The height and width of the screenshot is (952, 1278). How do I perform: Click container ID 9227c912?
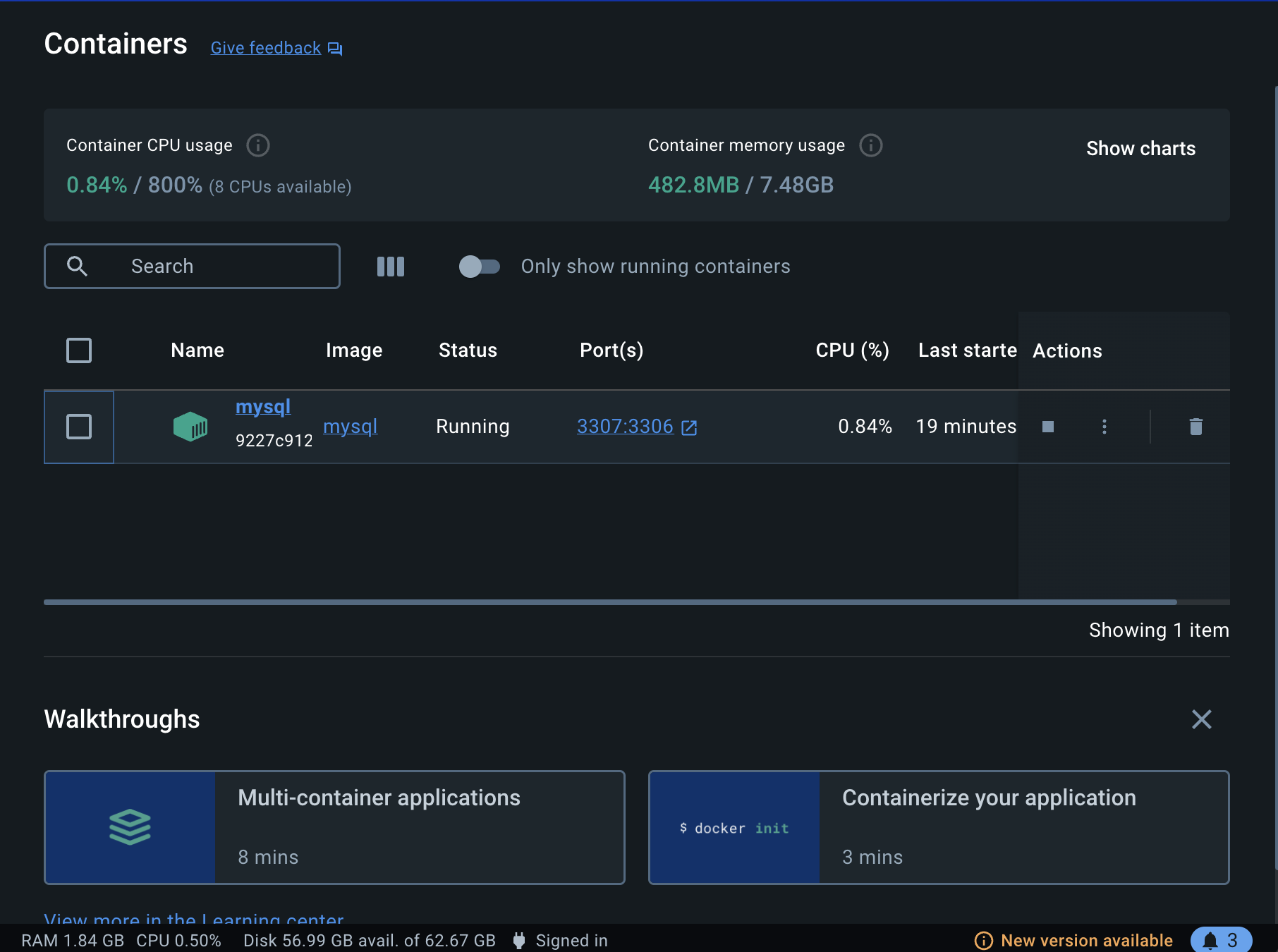pyautogui.click(x=274, y=441)
